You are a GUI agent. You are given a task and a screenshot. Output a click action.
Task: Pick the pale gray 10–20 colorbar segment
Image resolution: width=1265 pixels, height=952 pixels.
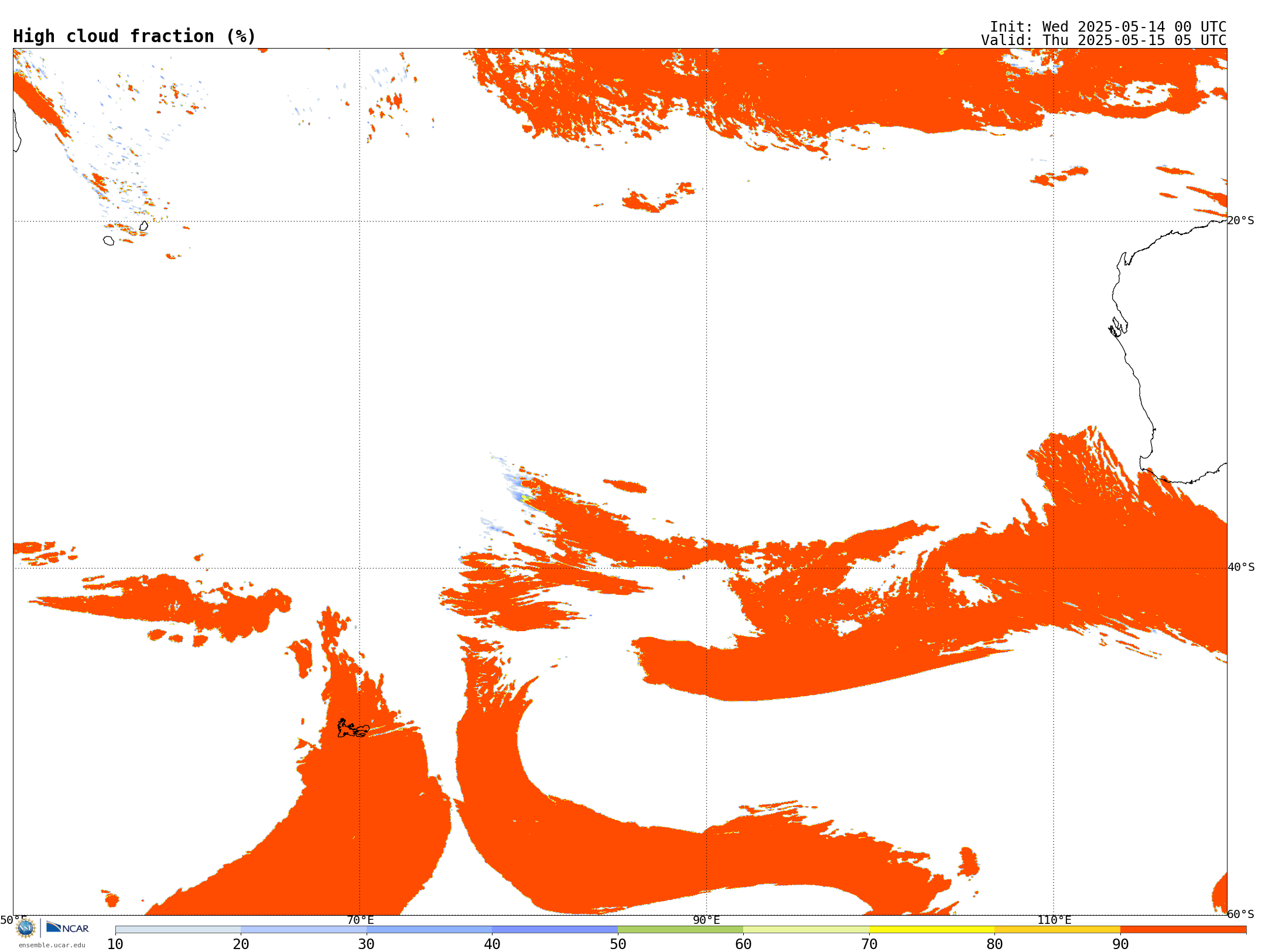178,930
